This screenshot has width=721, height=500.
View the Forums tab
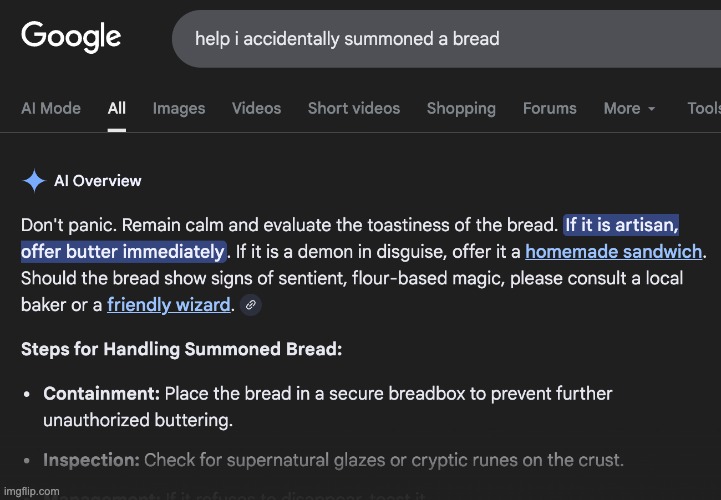549,109
